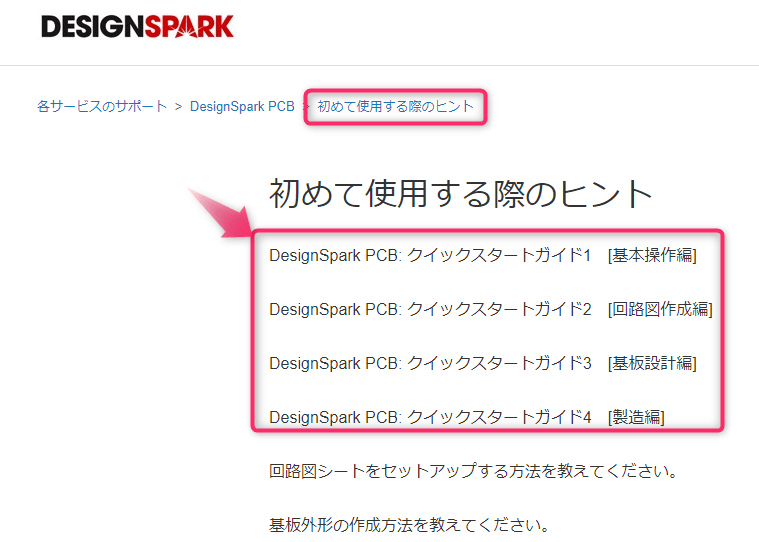
Task: Open 各サービスのサポート breadcrumb link
Action: (102, 106)
